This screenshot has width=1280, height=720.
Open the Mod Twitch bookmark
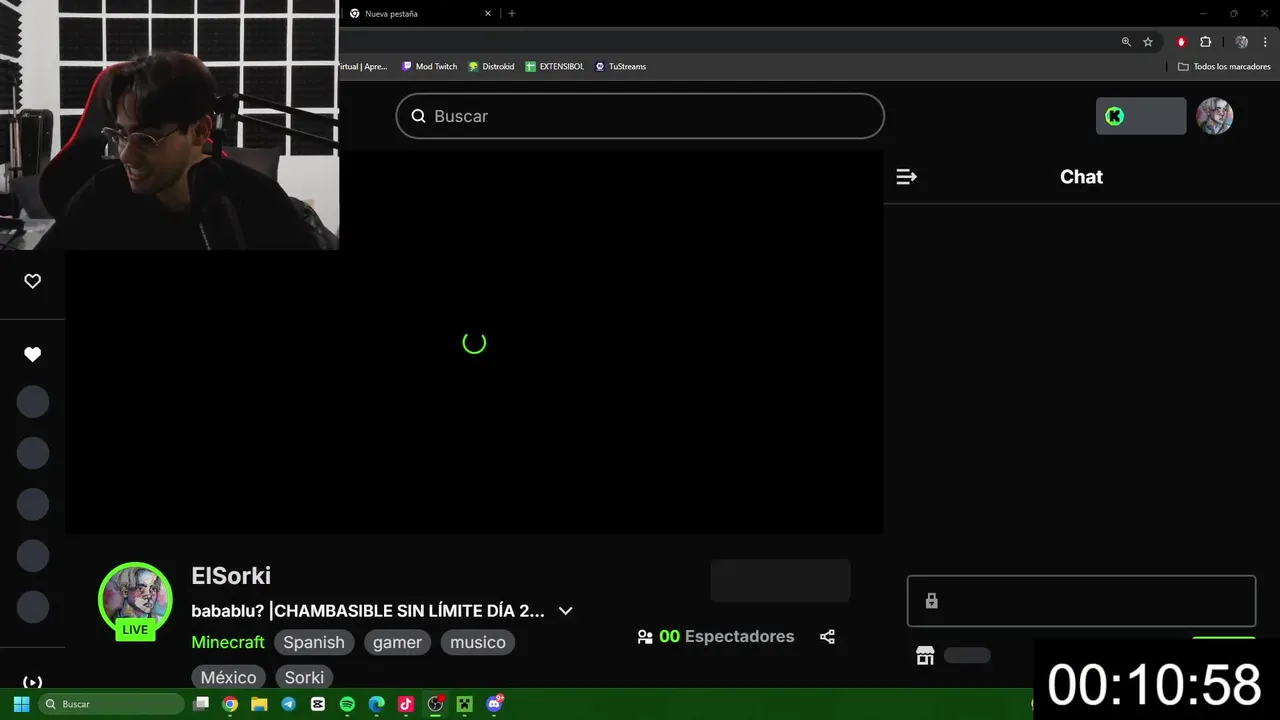click(x=429, y=66)
